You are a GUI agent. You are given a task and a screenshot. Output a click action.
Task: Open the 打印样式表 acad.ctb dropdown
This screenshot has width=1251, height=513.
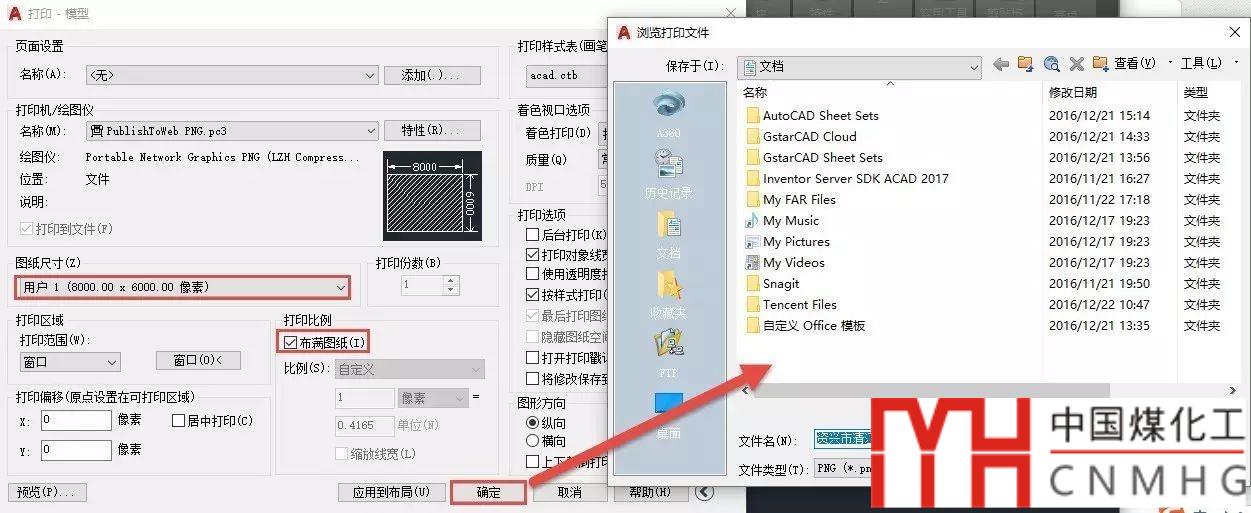[567, 75]
